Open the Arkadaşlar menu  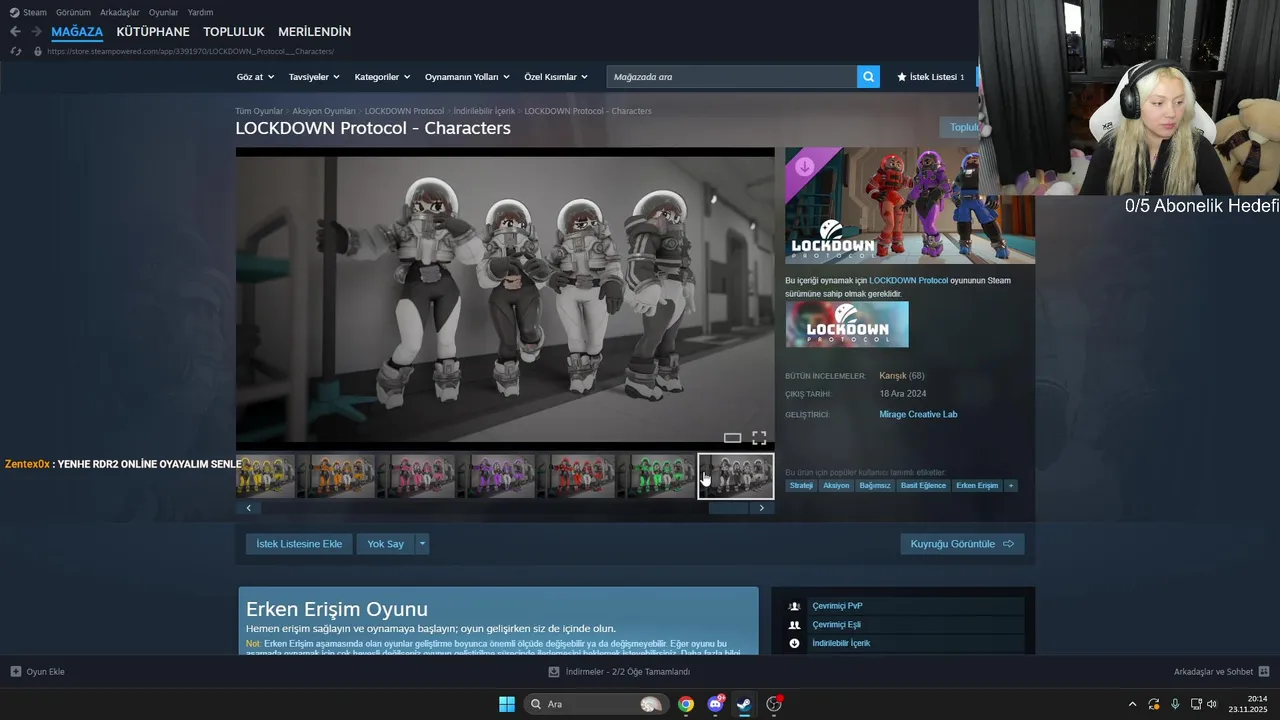click(x=120, y=12)
